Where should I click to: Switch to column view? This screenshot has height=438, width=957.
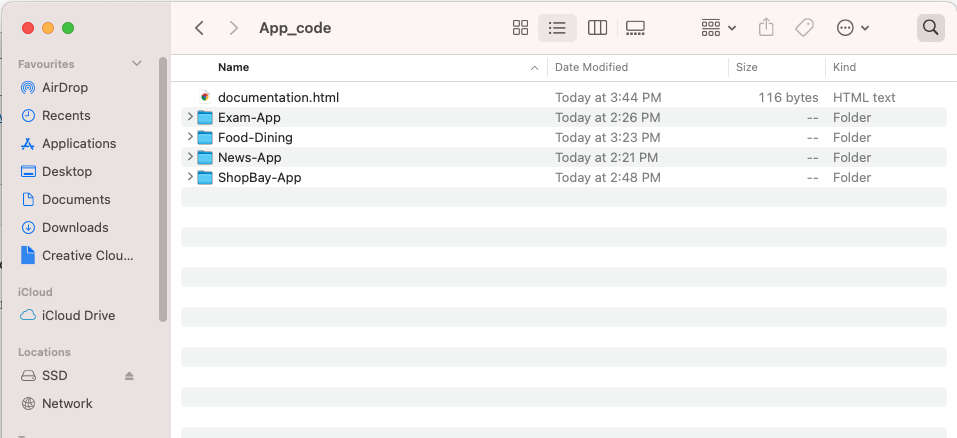tap(597, 27)
